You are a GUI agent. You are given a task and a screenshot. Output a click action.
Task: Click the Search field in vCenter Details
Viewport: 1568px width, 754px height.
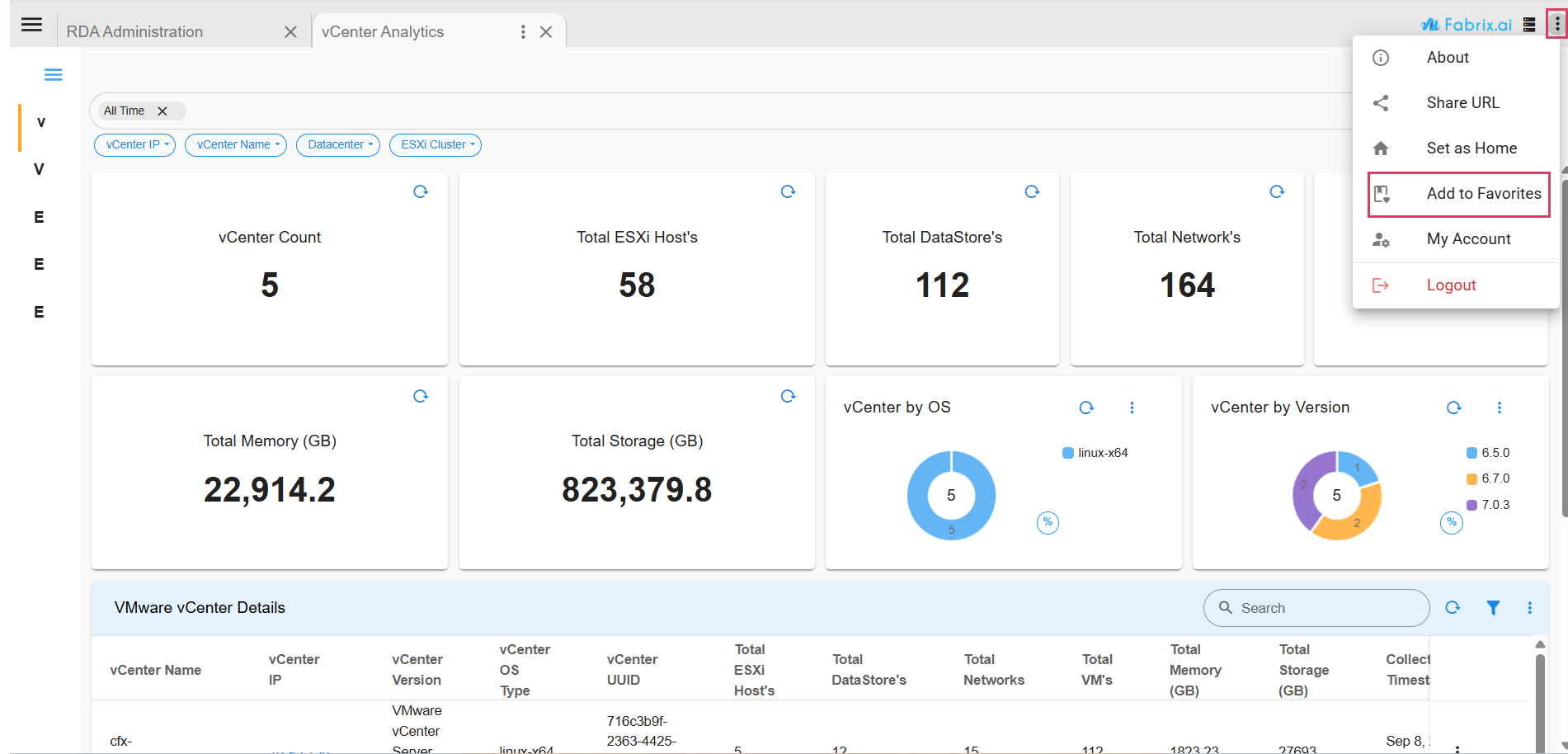coord(1320,608)
